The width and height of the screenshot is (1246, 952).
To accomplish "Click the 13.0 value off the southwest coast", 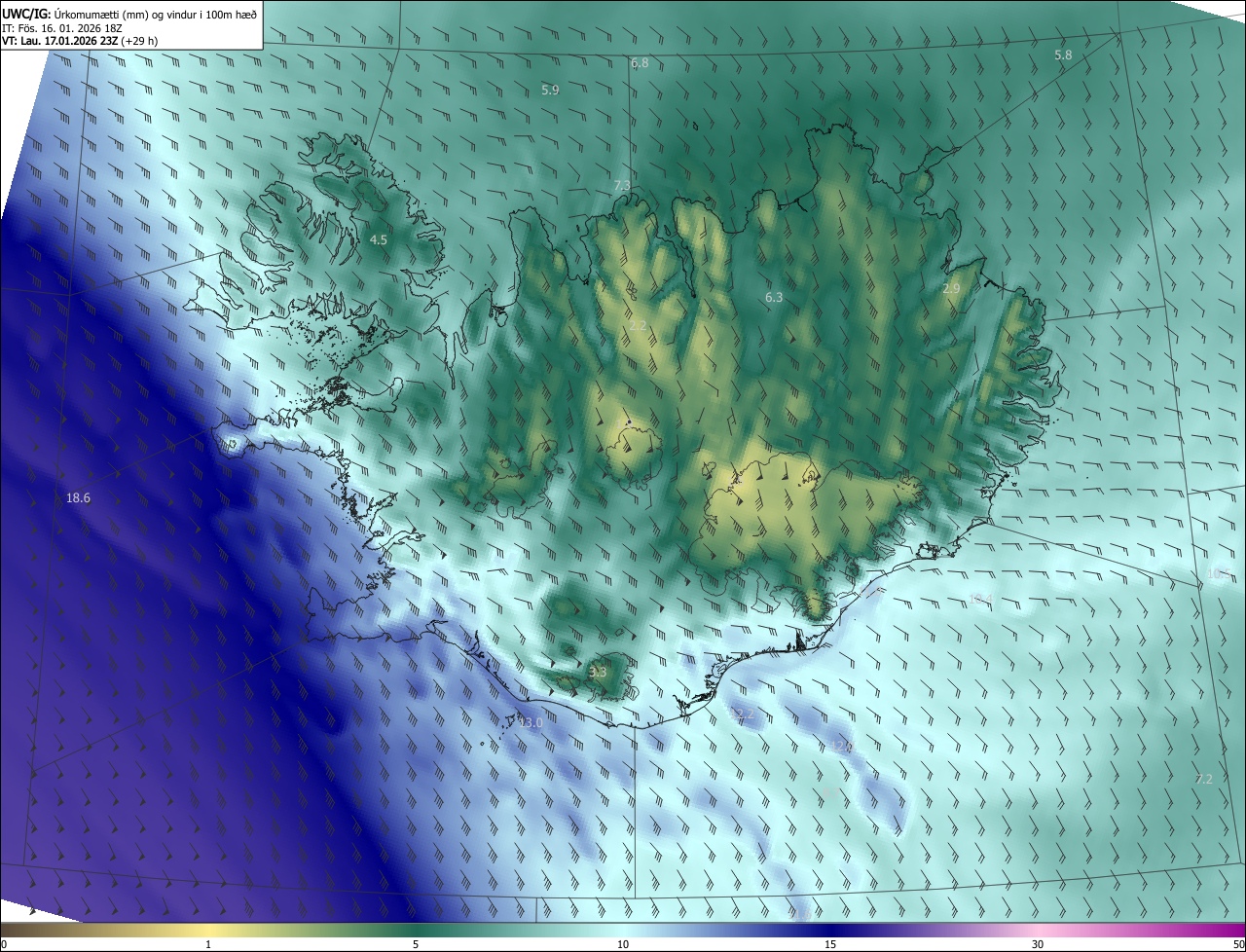I will click(531, 722).
